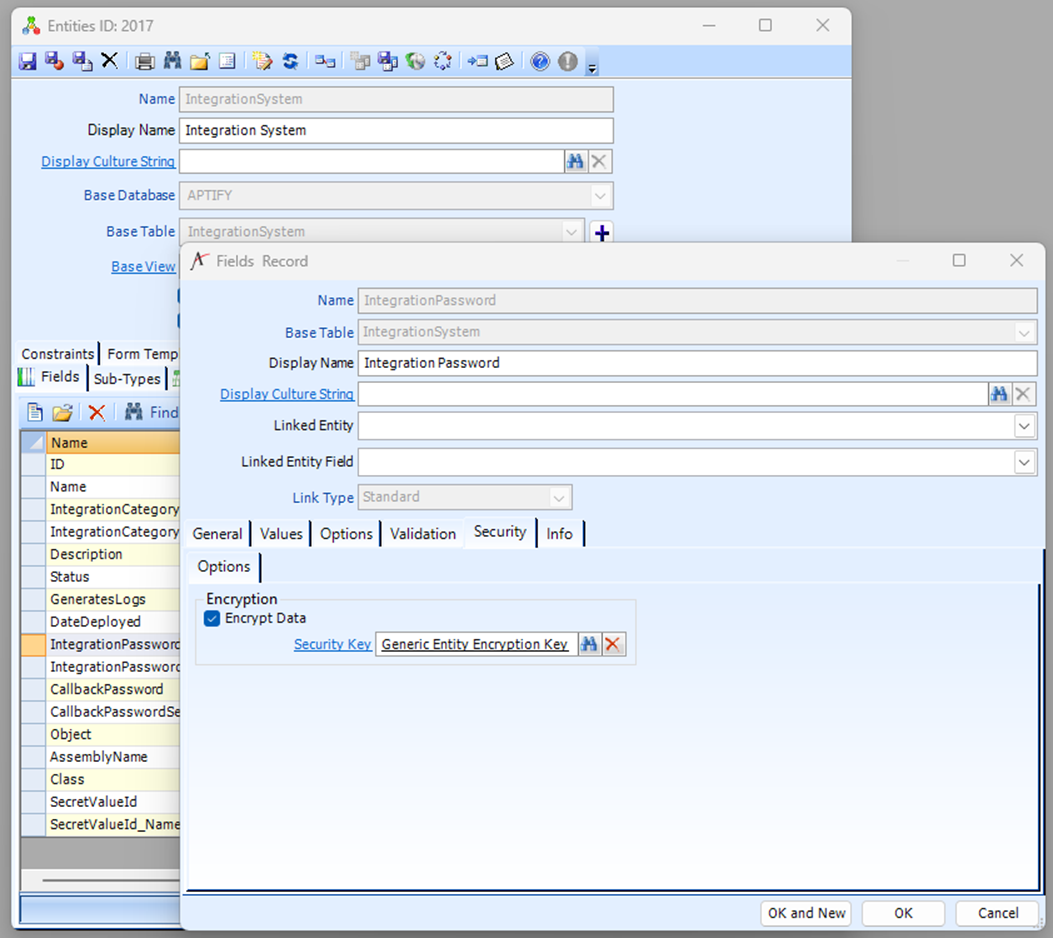
Task: Click the circular dots icon in the Entities toolbar
Action: click(x=443, y=61)
